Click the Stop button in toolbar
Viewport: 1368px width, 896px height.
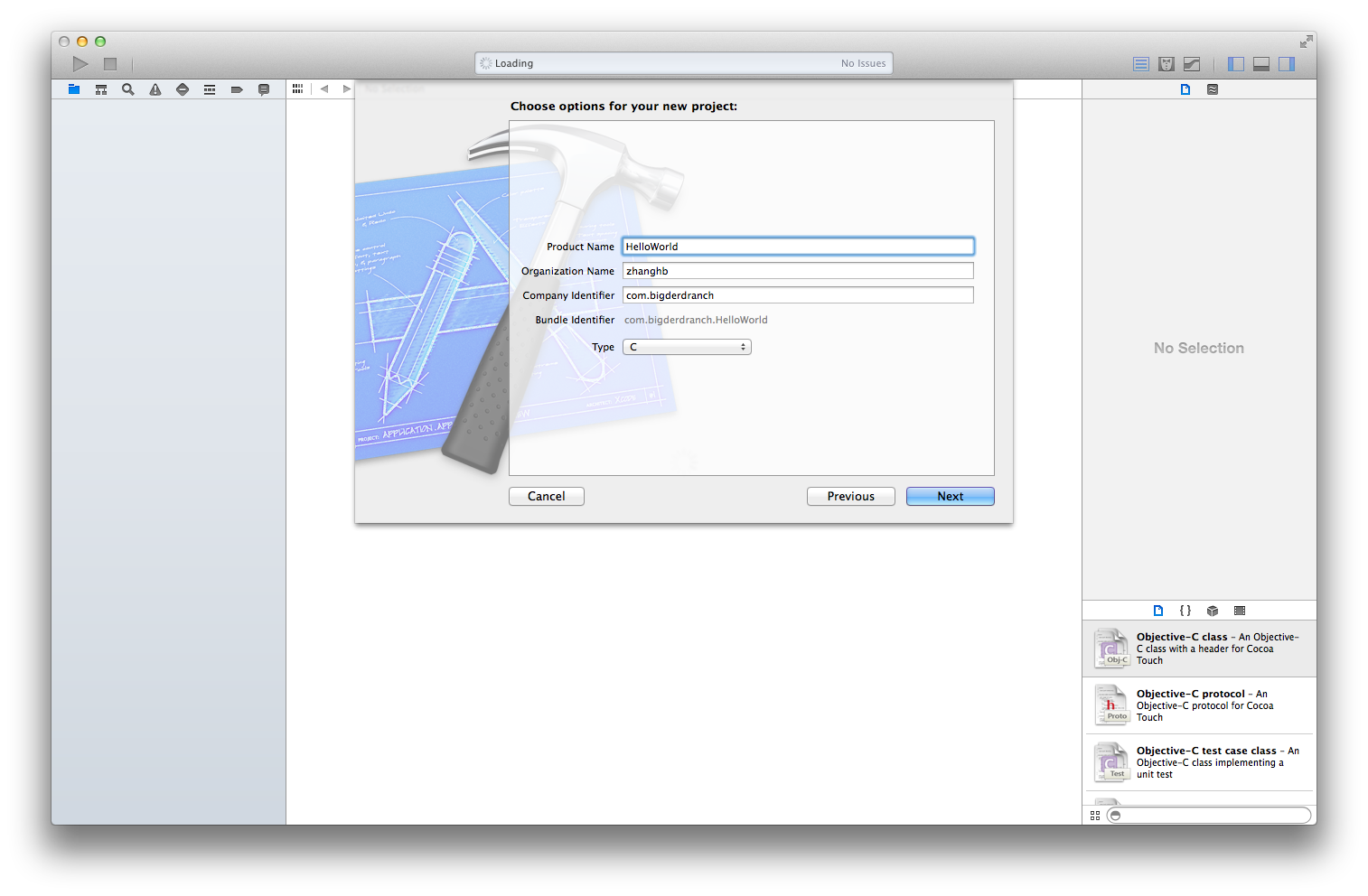coord(110,64)
